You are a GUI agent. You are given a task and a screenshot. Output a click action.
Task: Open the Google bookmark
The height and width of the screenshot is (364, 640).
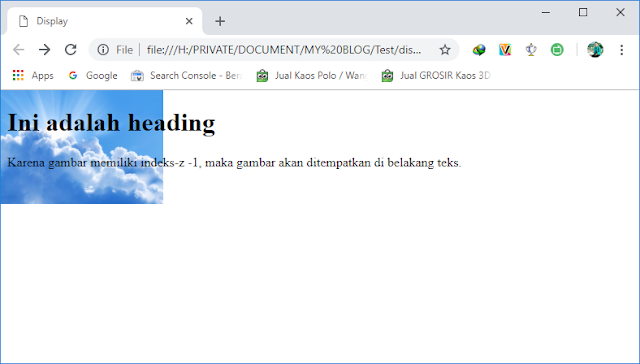tap(93, 75)
